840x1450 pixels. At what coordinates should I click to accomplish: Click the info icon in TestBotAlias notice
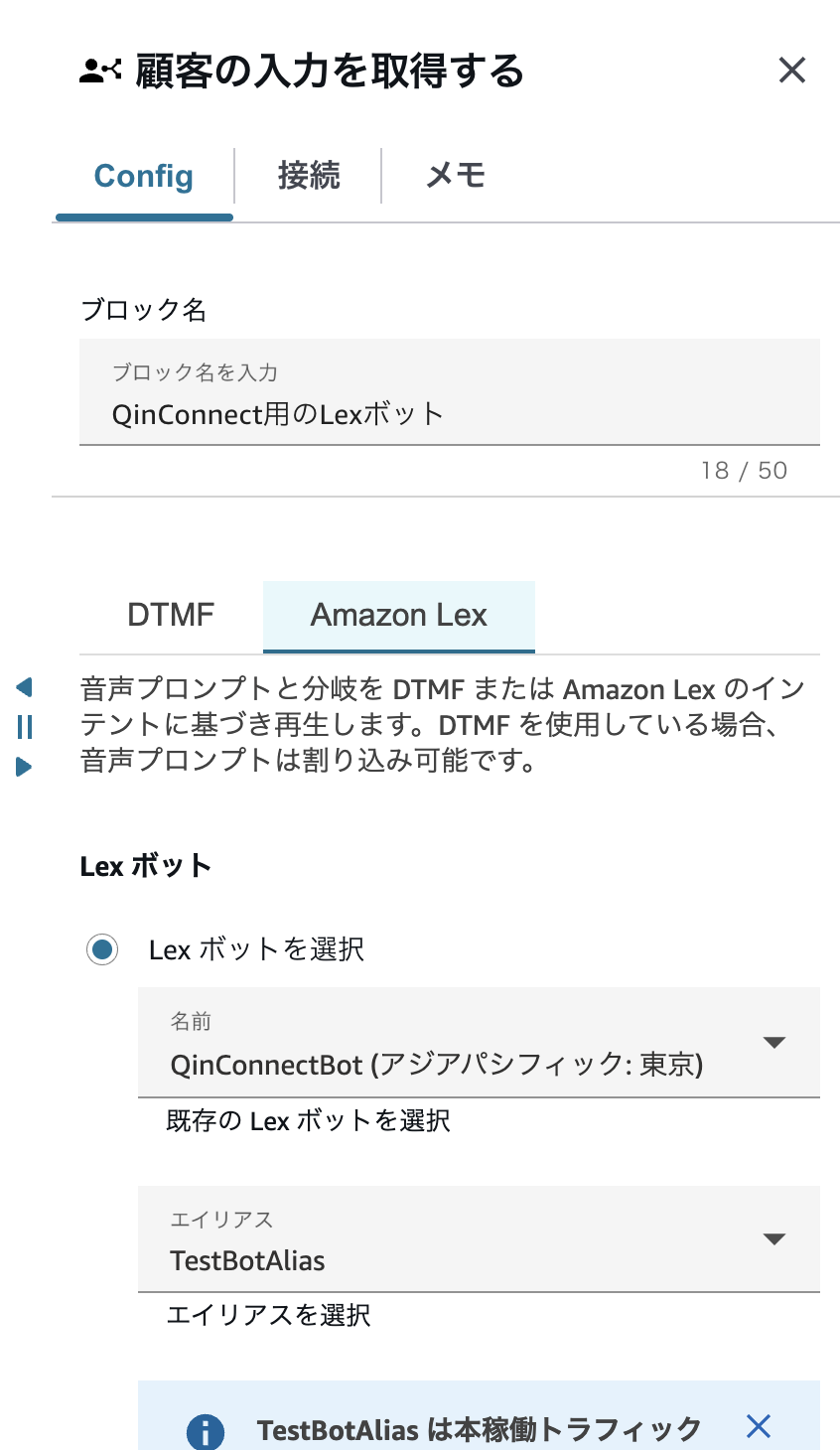point(206,1431)
